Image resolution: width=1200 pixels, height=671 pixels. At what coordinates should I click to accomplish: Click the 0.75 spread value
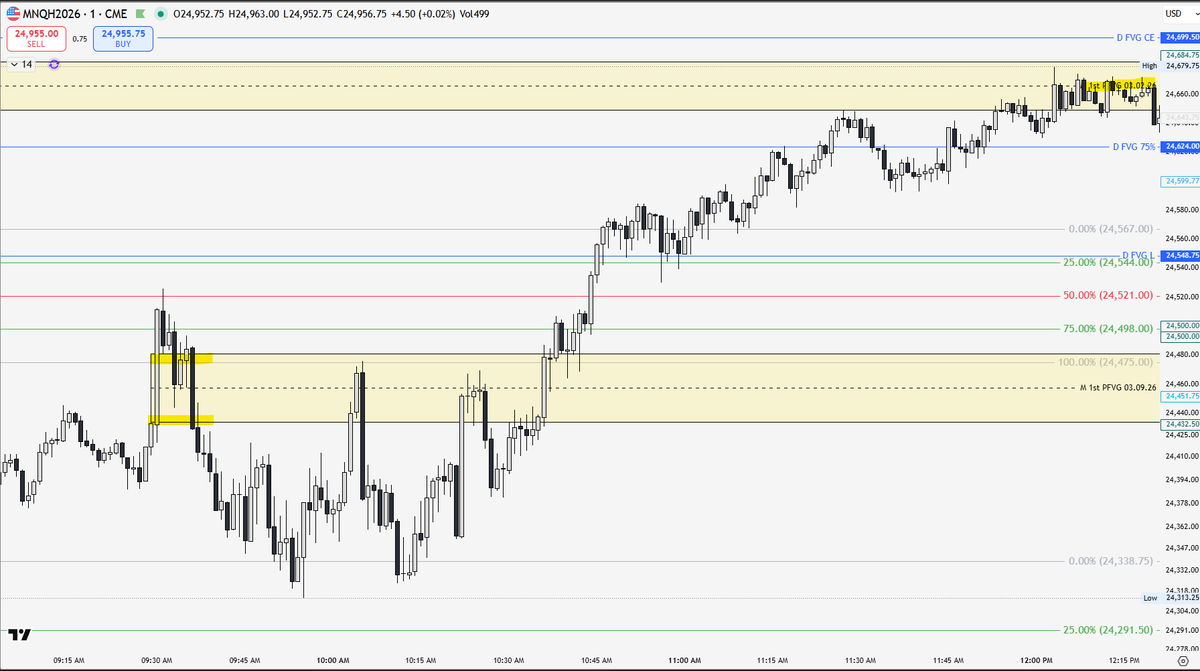click(x=79, y=39)
